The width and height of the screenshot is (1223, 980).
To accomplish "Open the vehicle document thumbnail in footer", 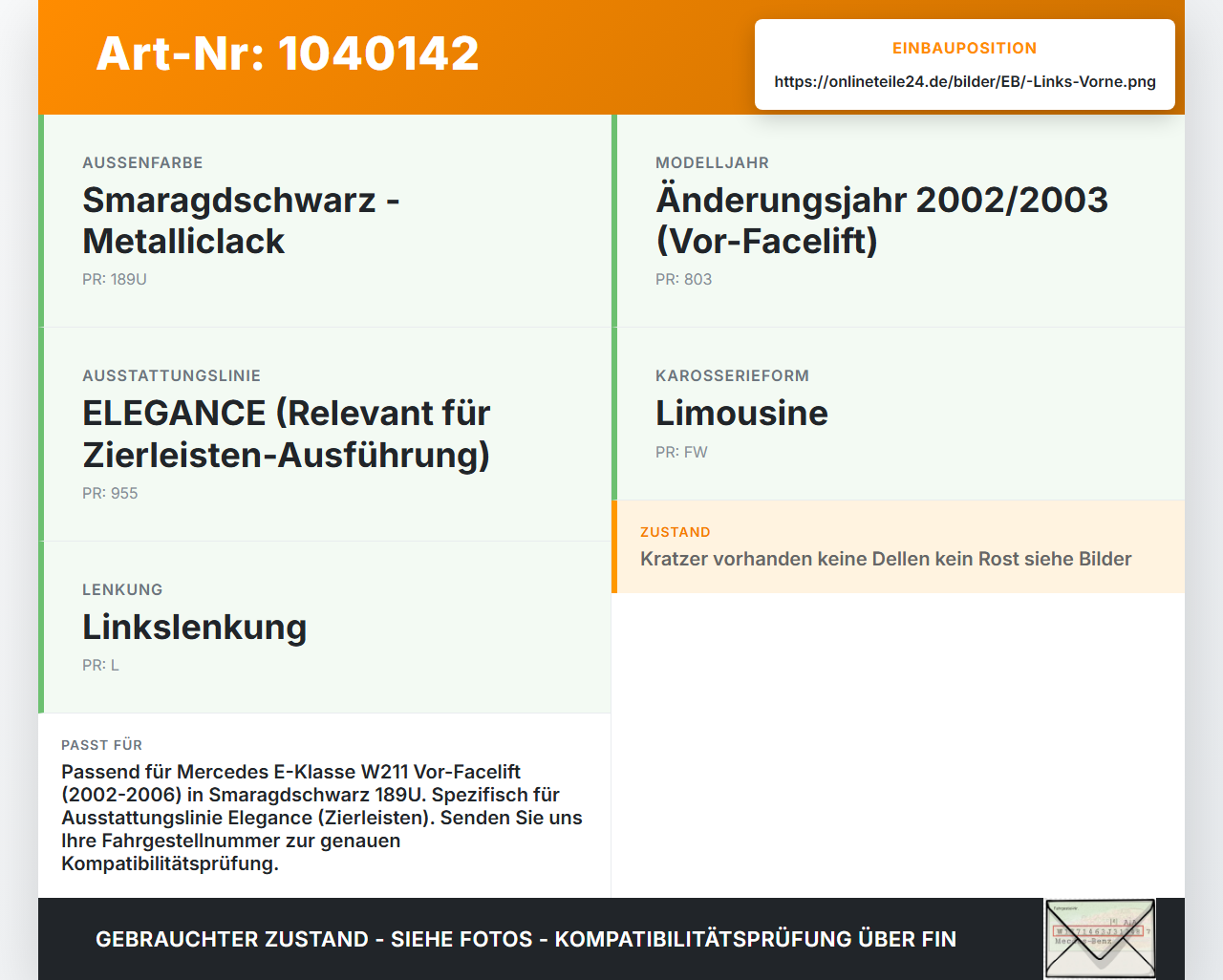I will pyautogui.click(x=1100, y=939).
